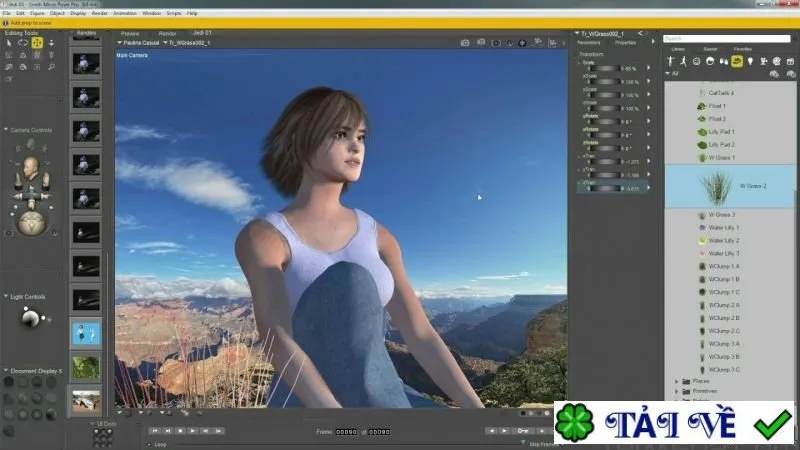Viewport: 800px width, 450px height.
Task: Open the Render menu in menu bar
Action: tap(99, 13)
